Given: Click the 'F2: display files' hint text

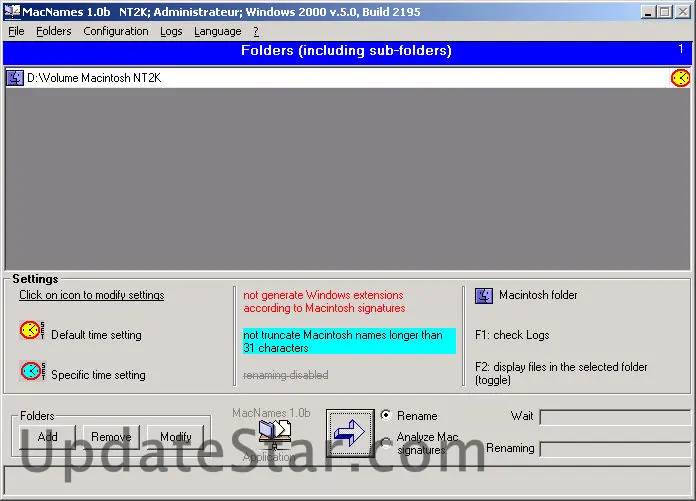Looking at the screenshot, I should click(561, 373).
